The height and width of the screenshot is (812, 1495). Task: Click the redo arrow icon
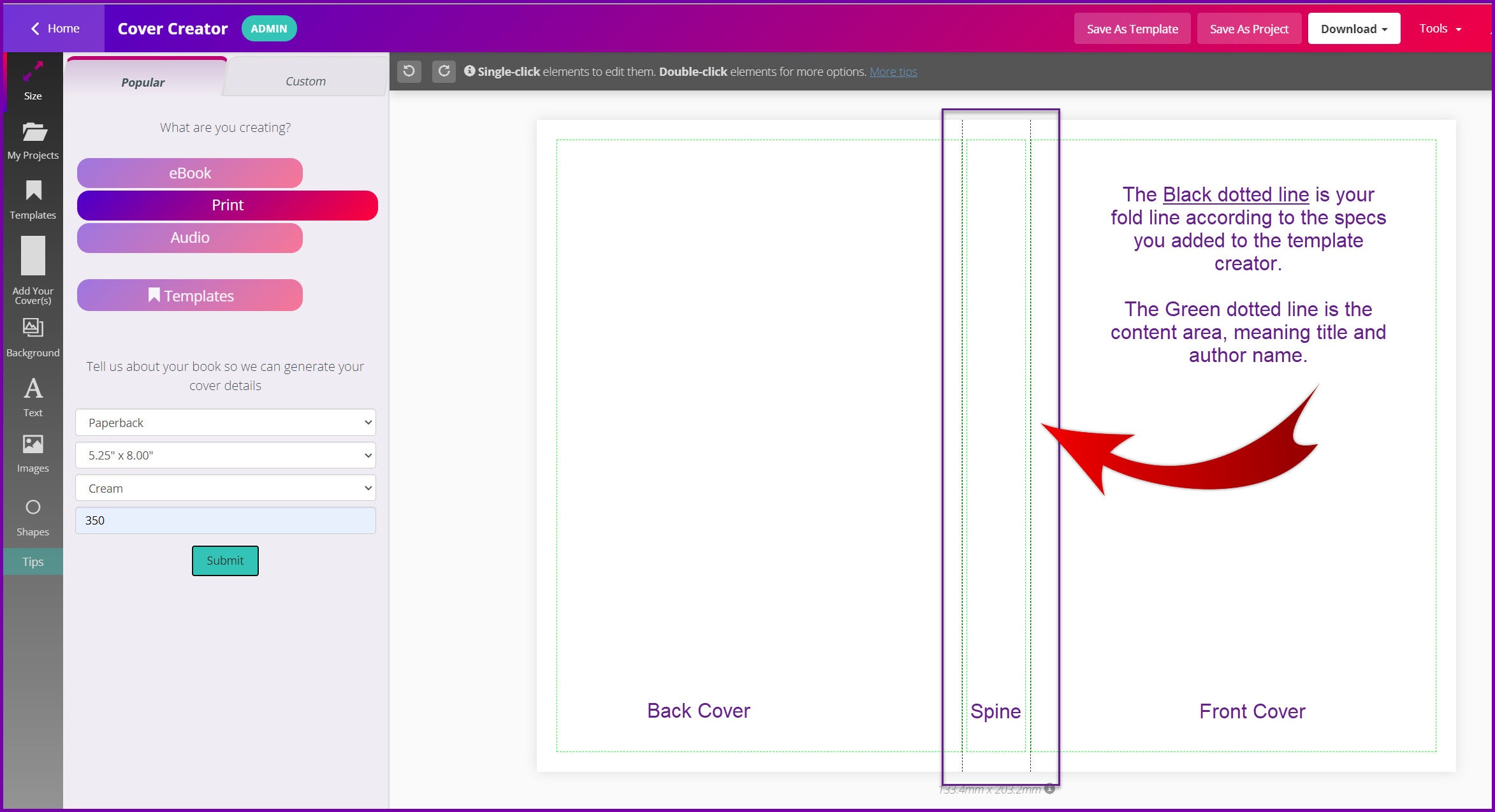(x=444, y=71)
